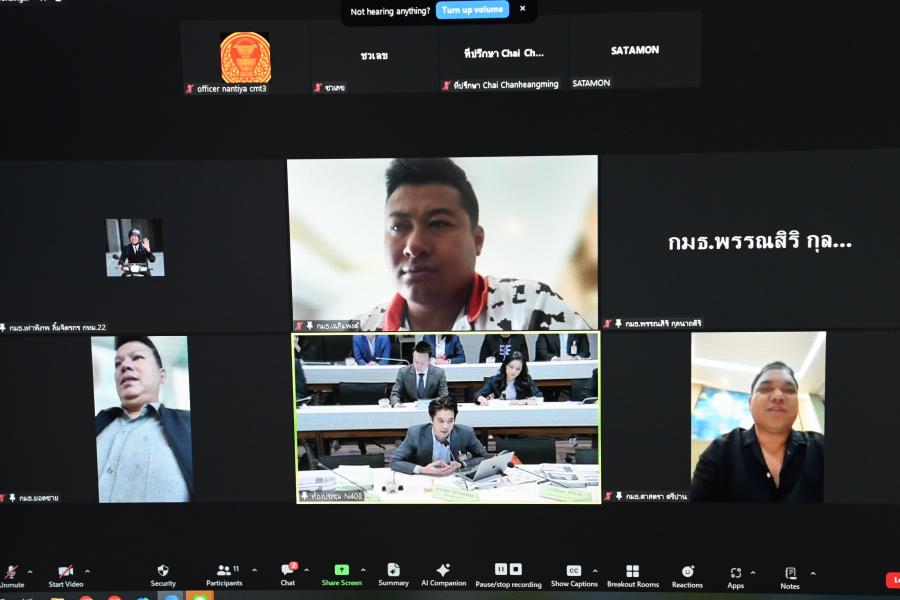Select the officer nantiya cmt3 participant thumbnail
The width and height of the screenshot is (900, 600).
point(245,58)
